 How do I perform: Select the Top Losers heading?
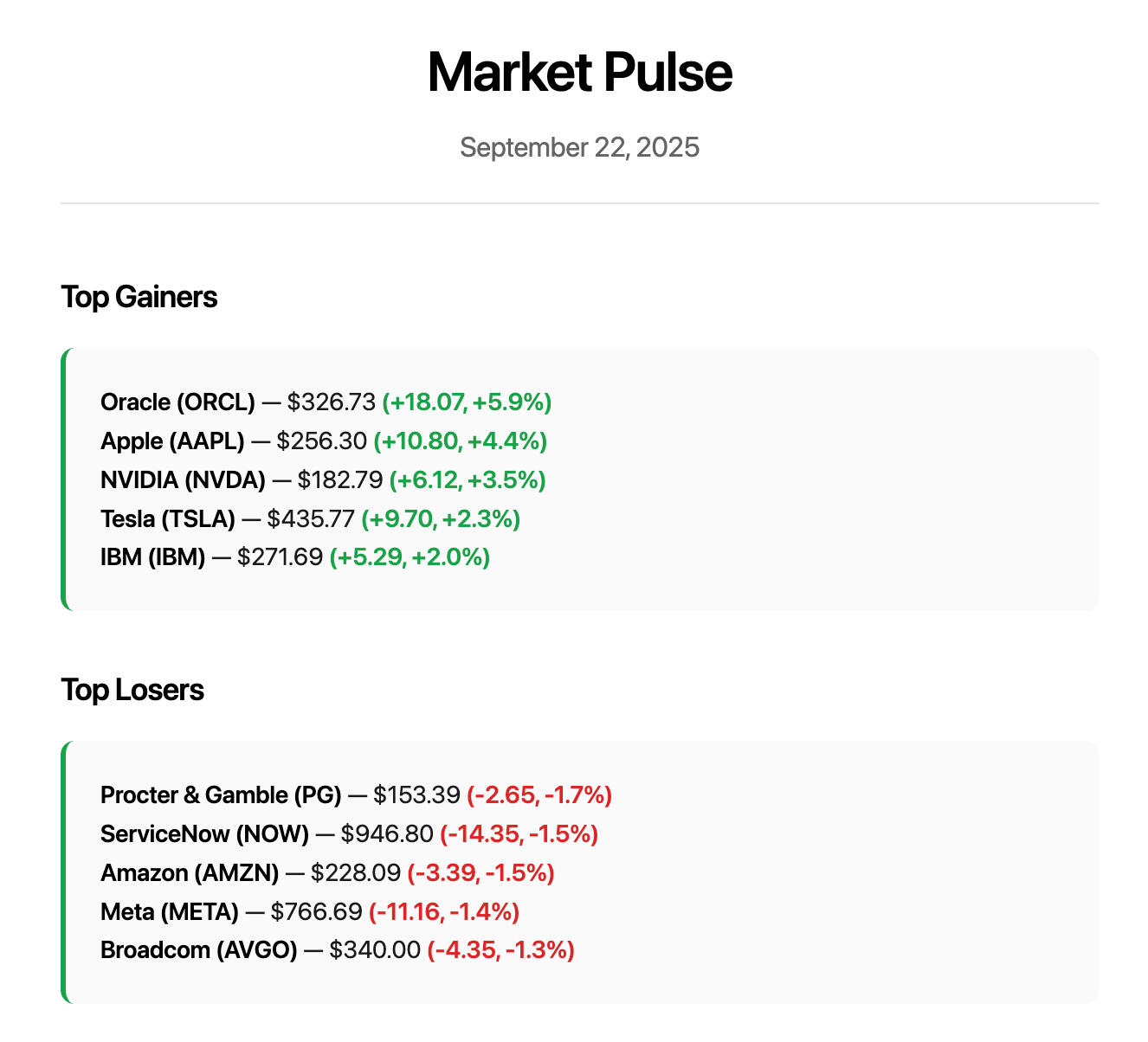(x=132, y=690)
